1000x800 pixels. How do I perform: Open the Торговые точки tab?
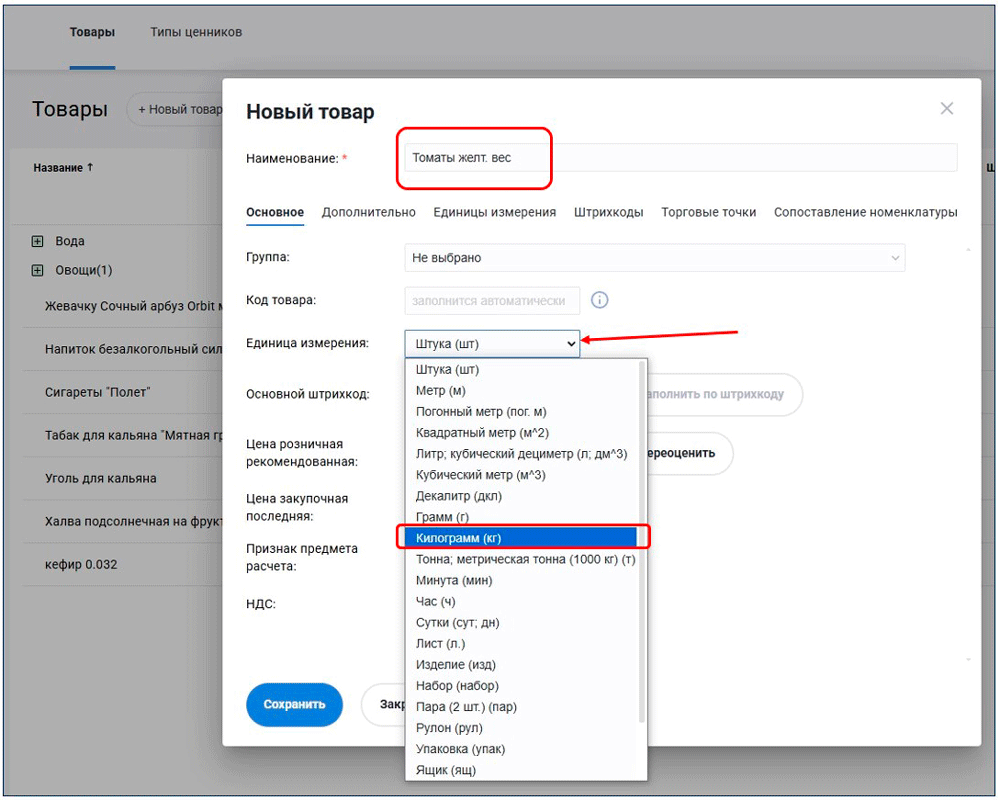(x=708, y=212)
